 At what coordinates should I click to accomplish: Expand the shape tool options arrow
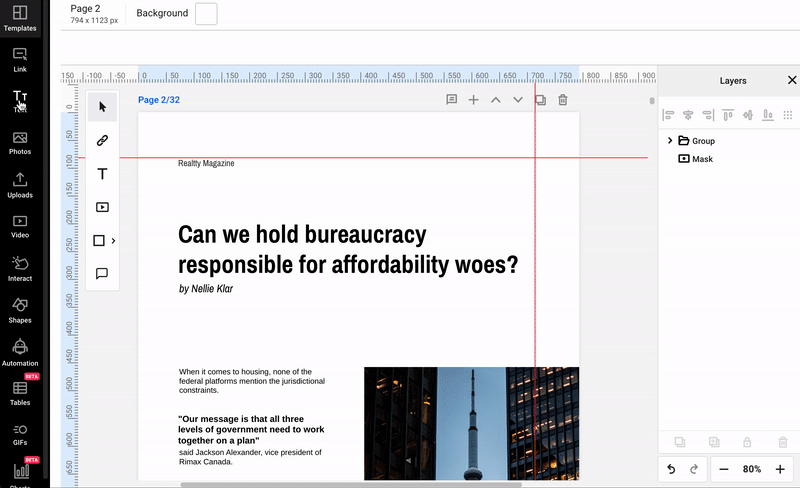tap(113, 240)
